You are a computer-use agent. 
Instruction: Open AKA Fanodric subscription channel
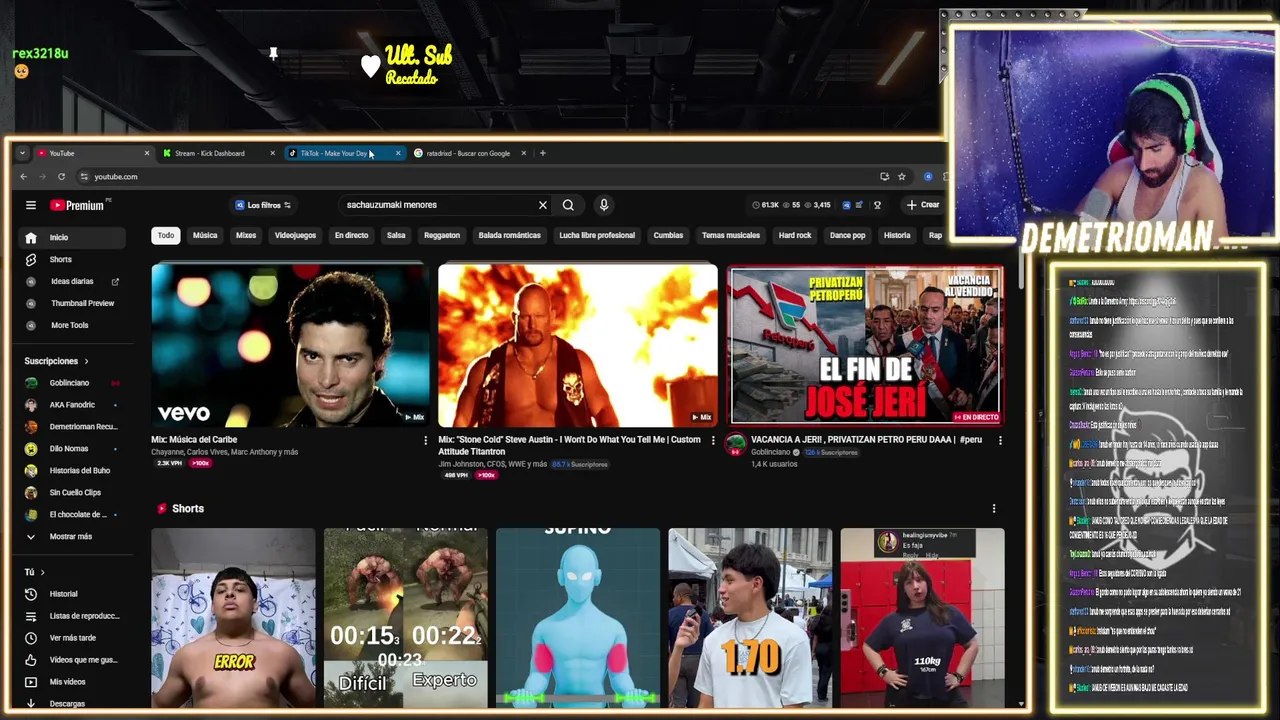tap(72, 405)
